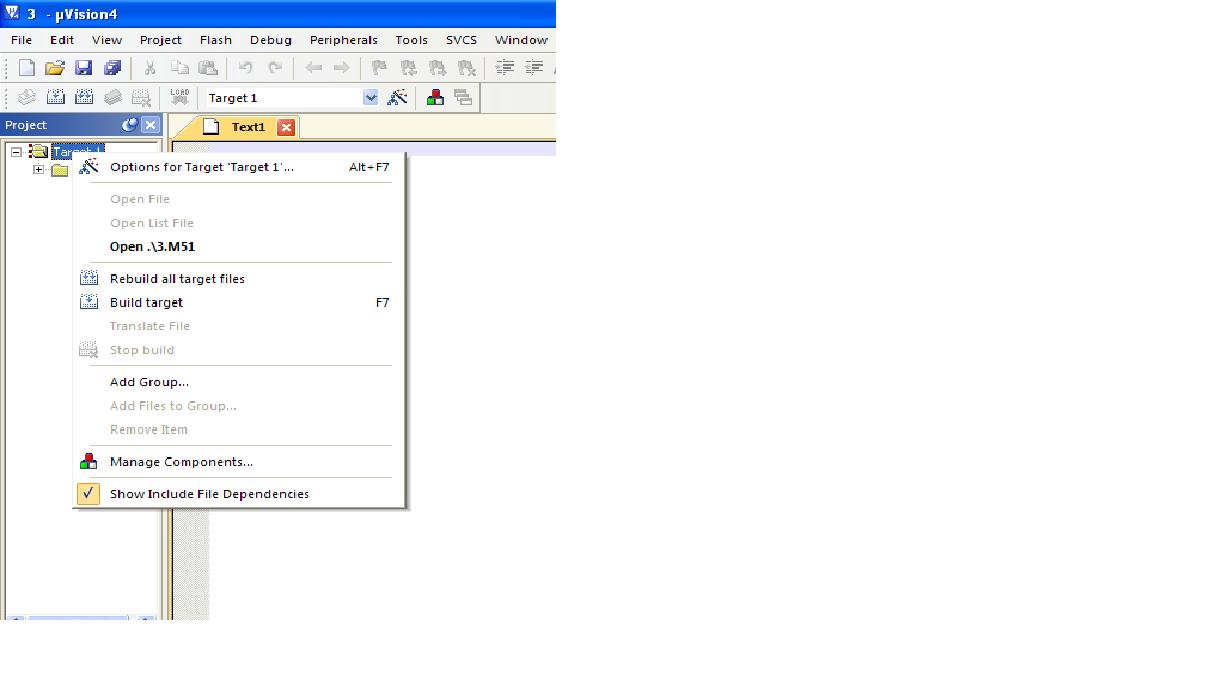
Task: Click the Open file folder icon
Action: coord(55,68)
